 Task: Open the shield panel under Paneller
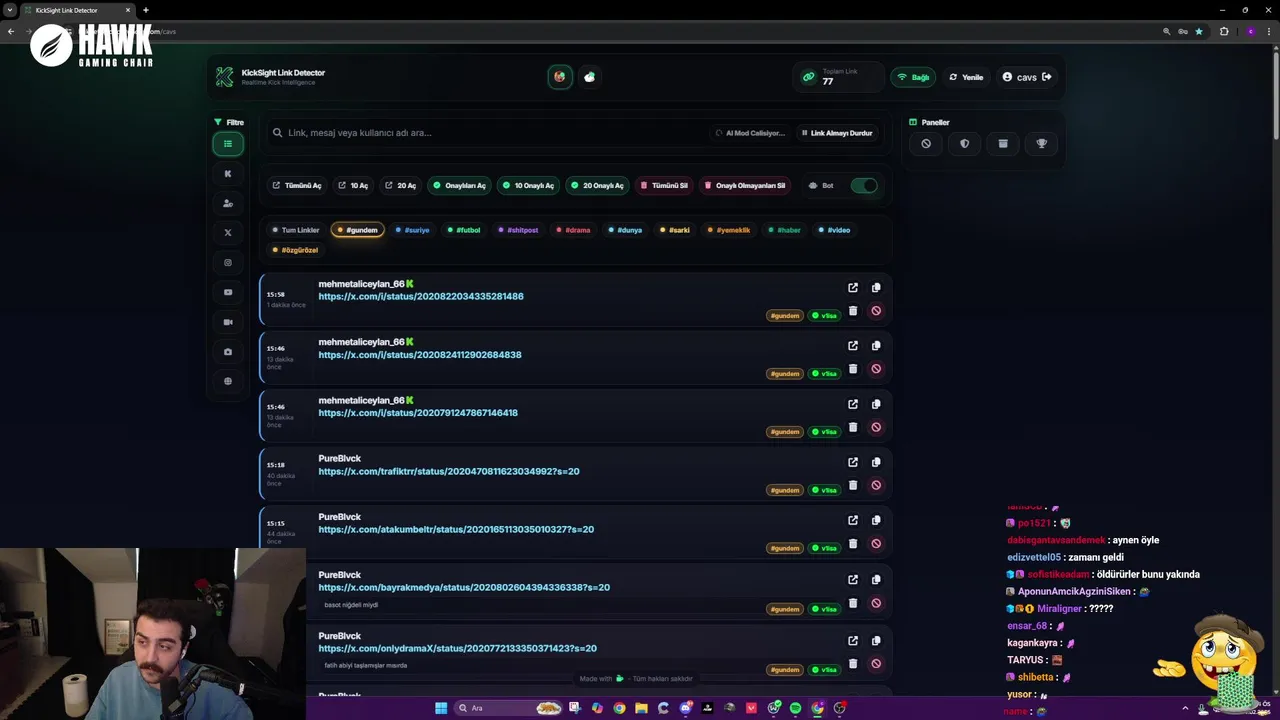pos(964,144)
